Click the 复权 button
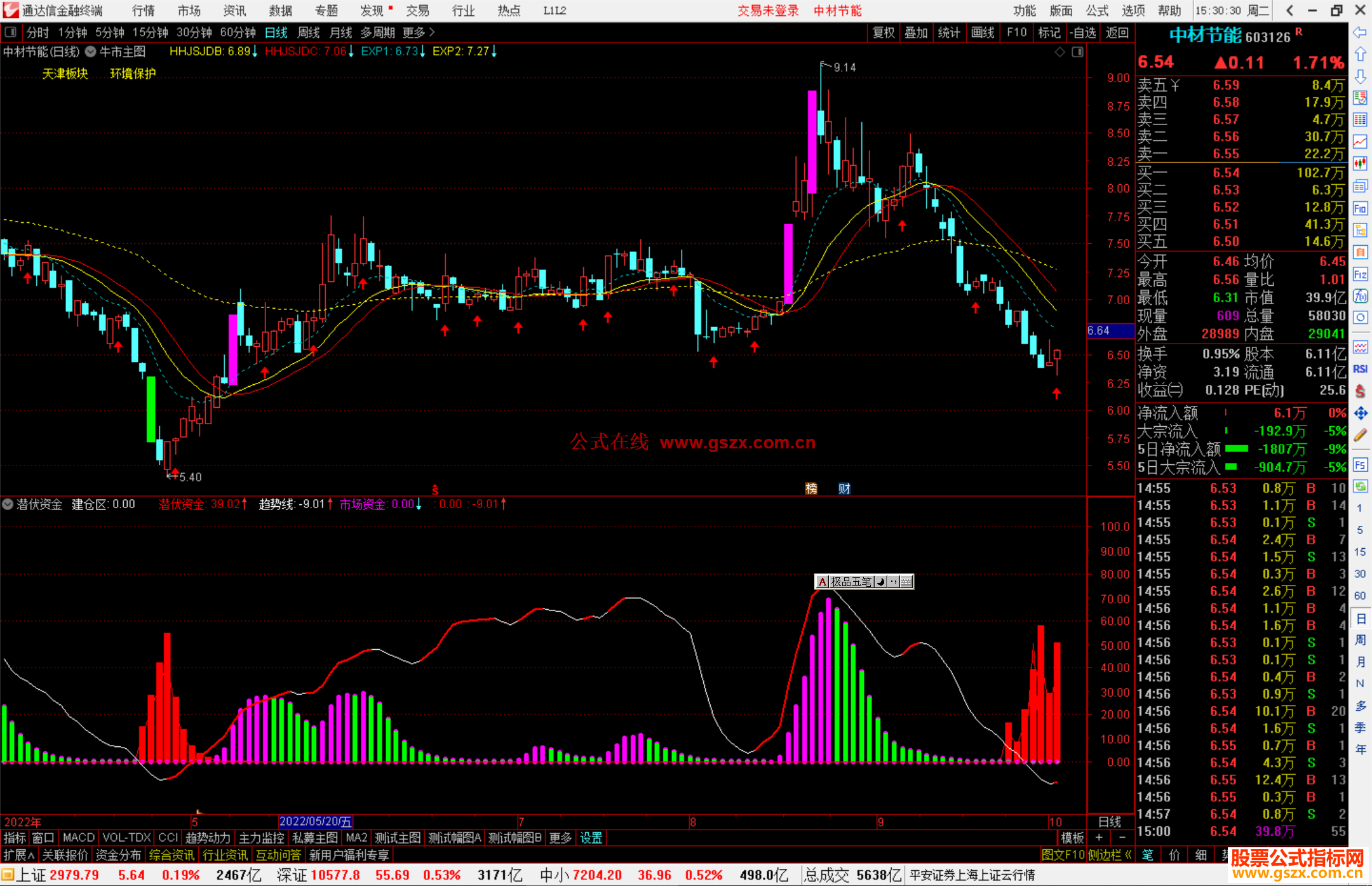Image resolution: width=1372 pixels, height=886 pixels. (x=884, y=32)
